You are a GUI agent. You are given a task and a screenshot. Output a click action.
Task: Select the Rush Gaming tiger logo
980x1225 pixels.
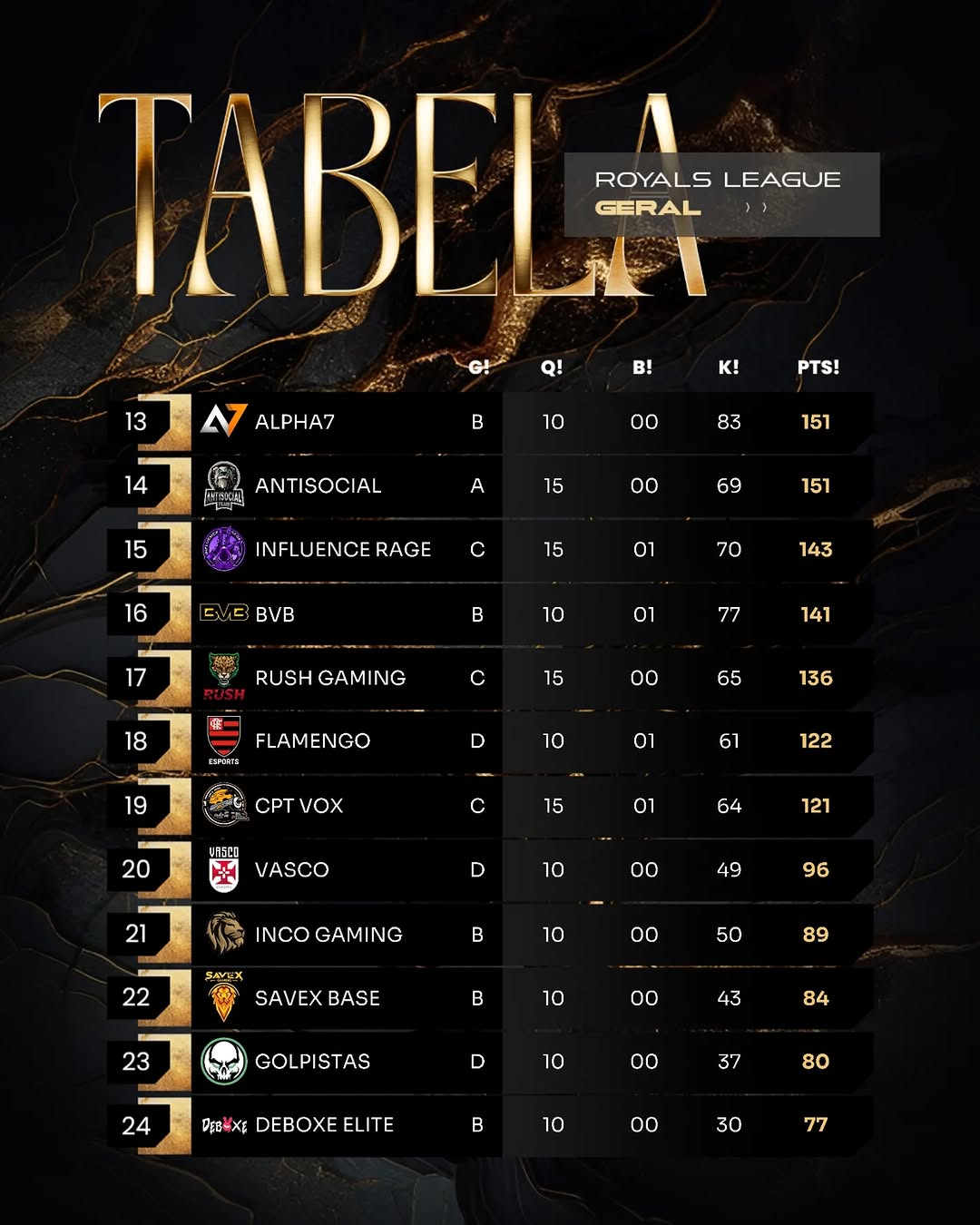(x=223, y=677)
